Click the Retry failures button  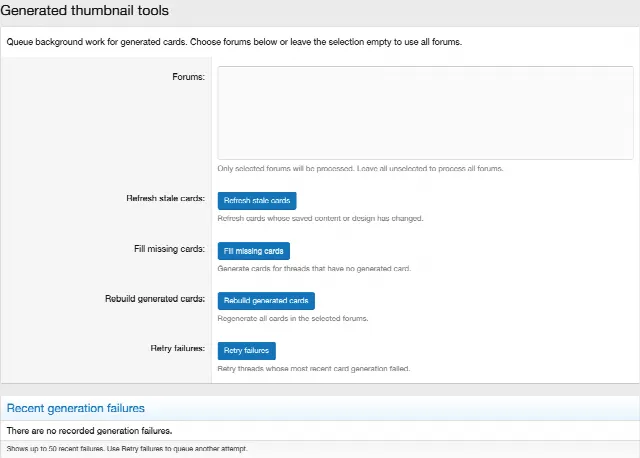[247, 351]
